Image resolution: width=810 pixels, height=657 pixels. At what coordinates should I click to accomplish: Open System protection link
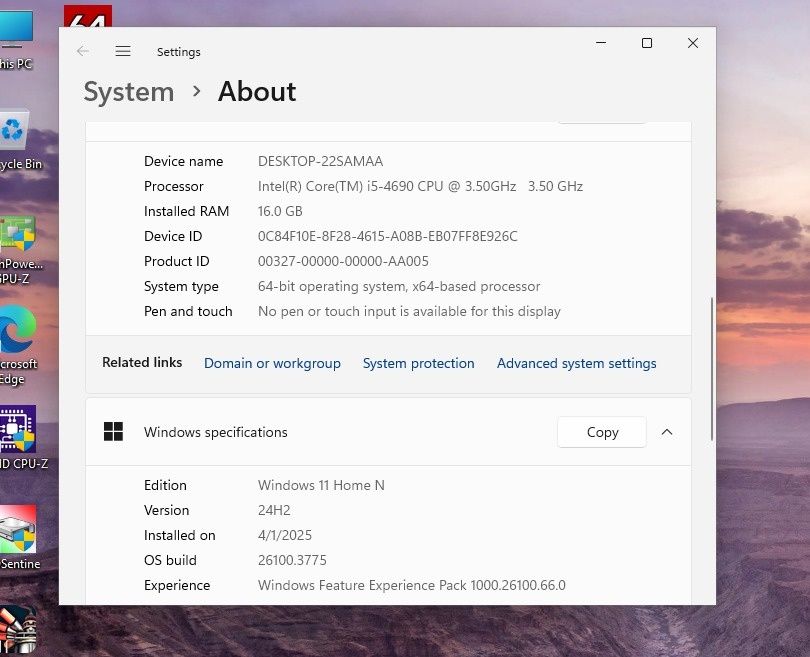(418, 363)
